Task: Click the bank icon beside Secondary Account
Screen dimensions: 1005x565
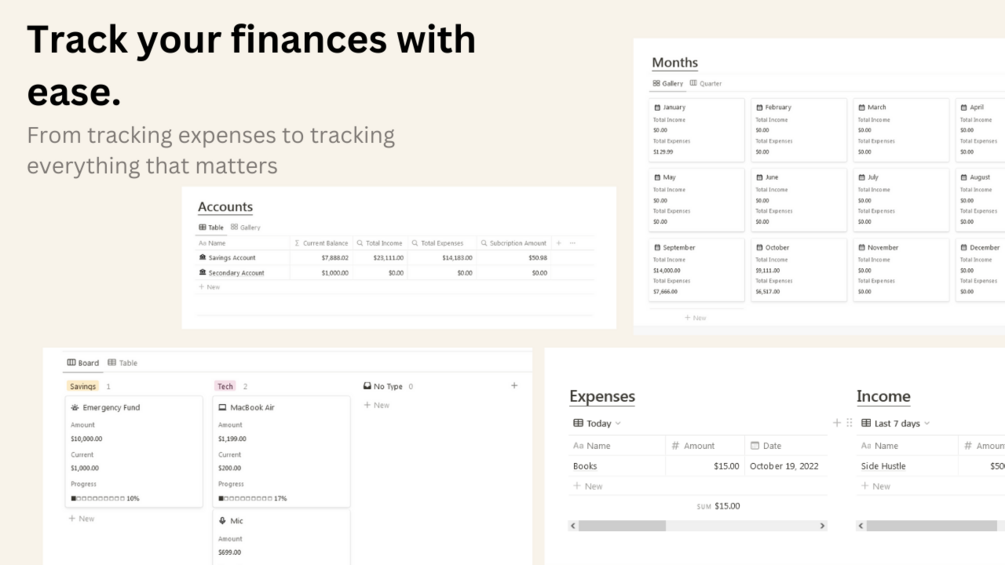Action: [x=202, y=273]
